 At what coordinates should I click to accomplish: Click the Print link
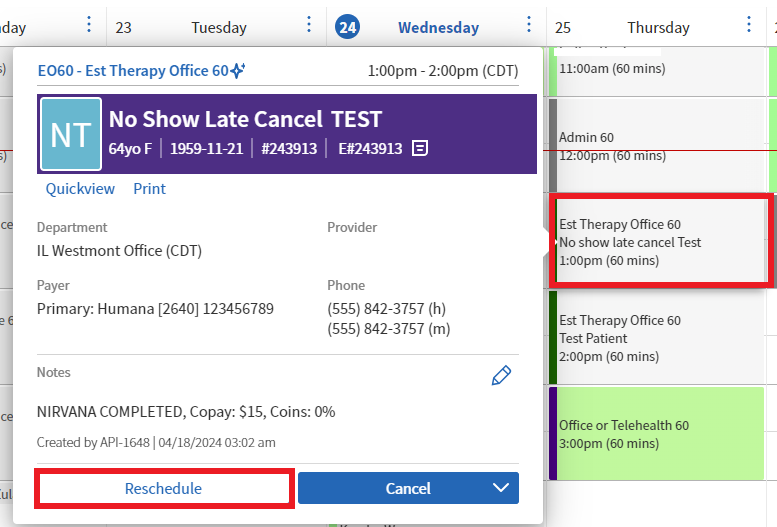(150, 189)
